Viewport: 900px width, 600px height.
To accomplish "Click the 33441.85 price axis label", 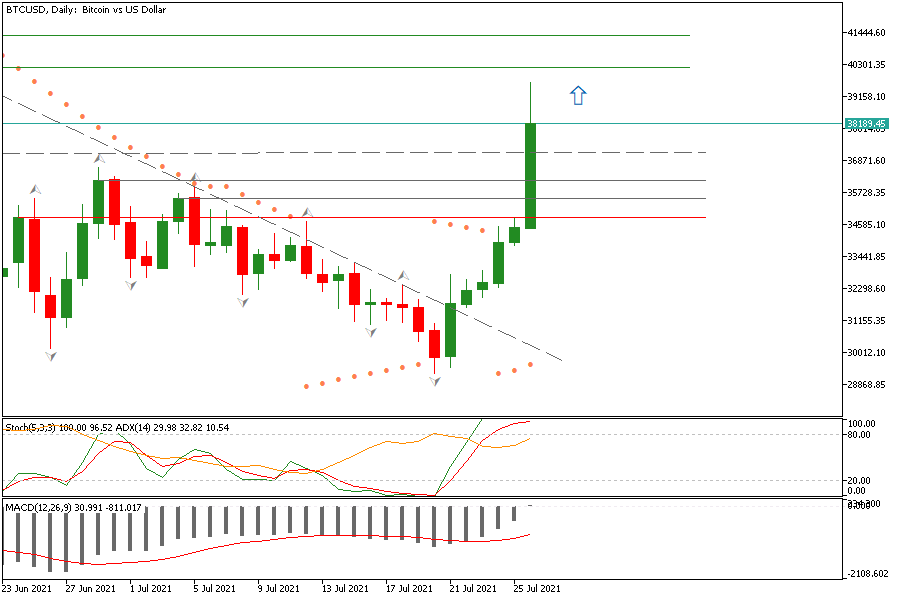I will [x=867, y=257].
